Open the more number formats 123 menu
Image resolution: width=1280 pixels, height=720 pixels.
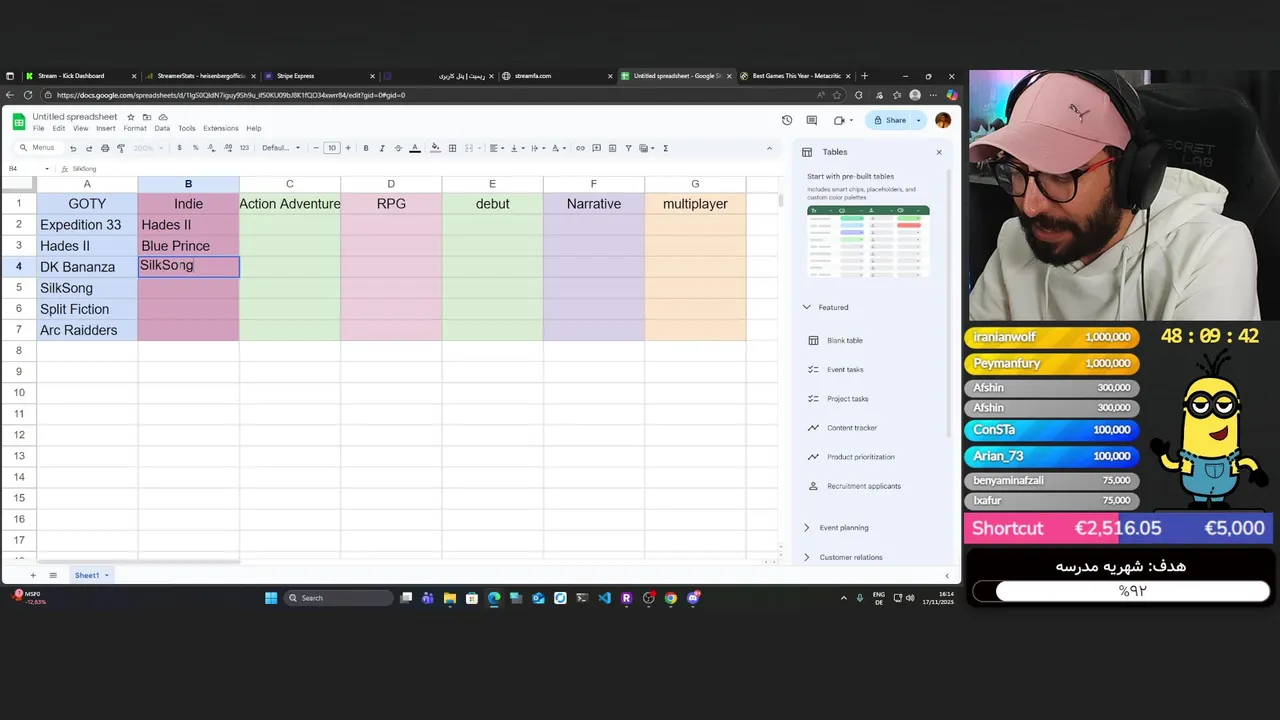point(244,148)
